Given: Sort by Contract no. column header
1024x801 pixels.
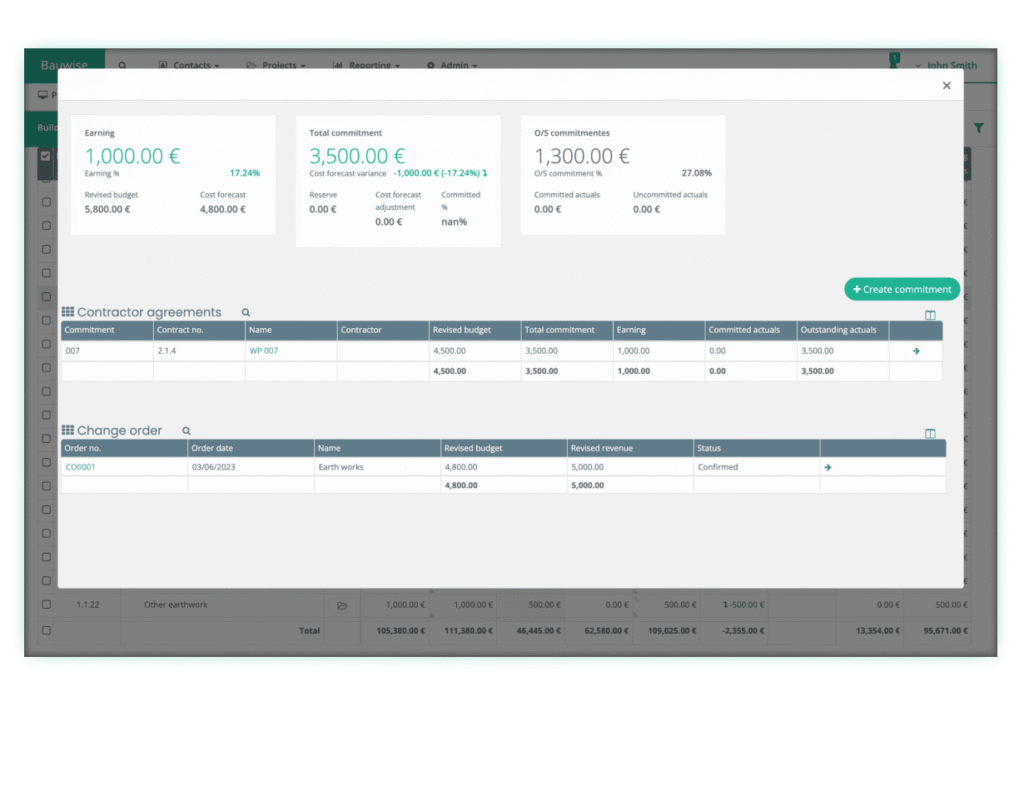Looking at the screenshot, I should [x=199, y=330].
